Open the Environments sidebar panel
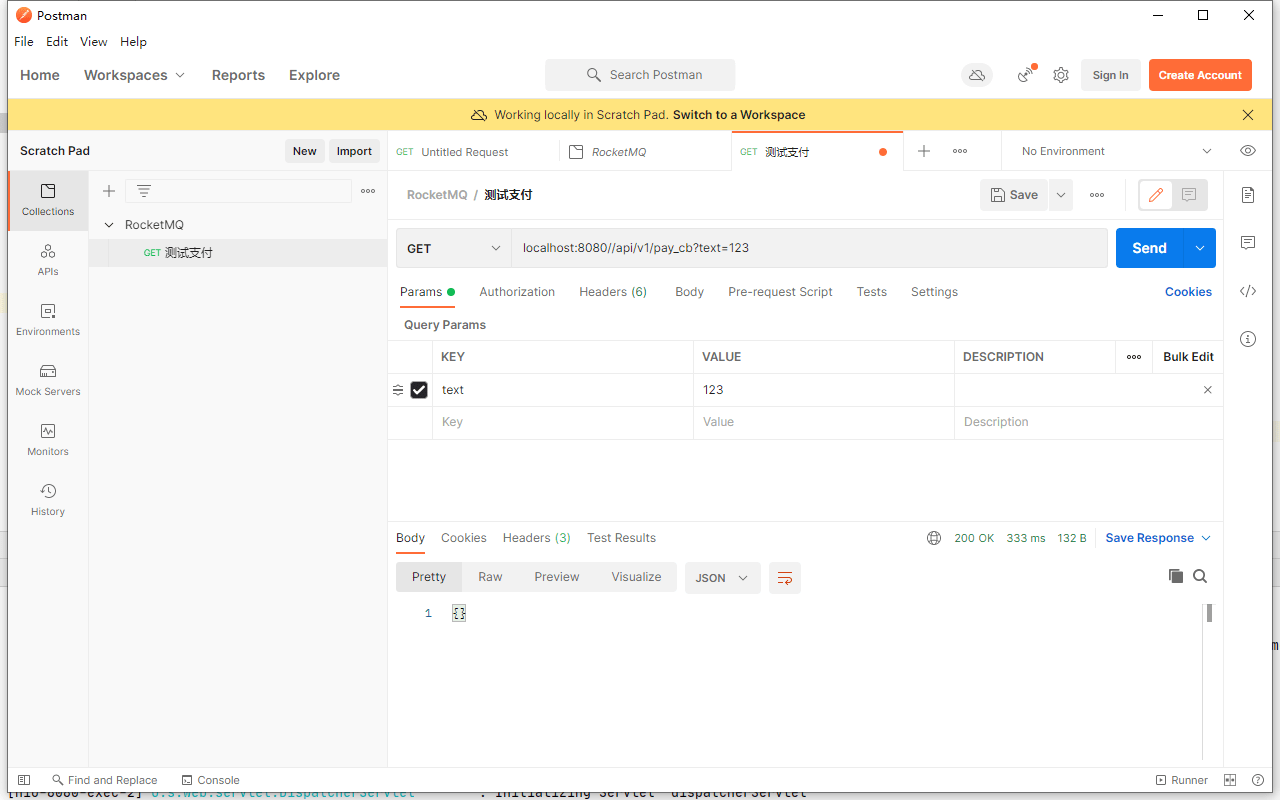Viewport: 1280px width, 800px height. [x=48, y=320]
